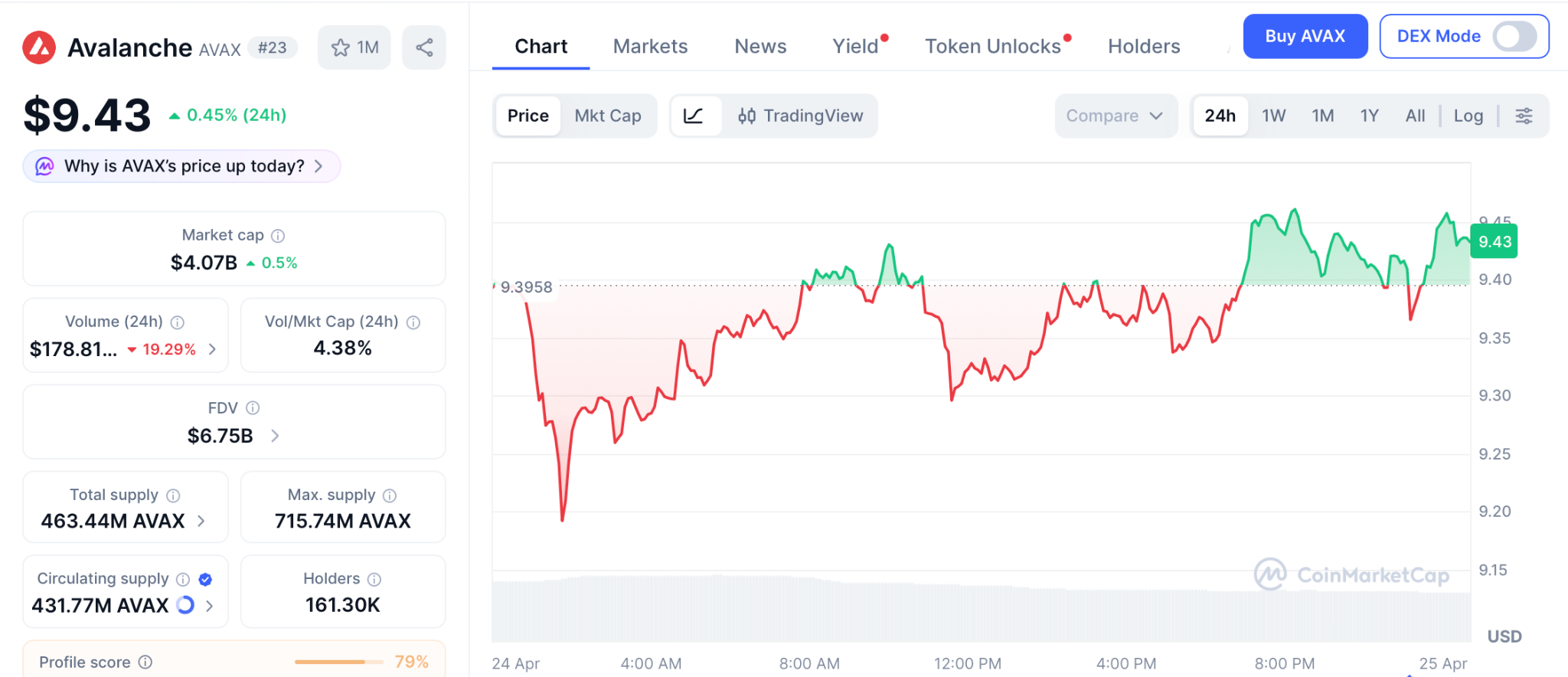Click the circulating supply verified badge
Screen dimensions: 1568x677
[205, 579]
